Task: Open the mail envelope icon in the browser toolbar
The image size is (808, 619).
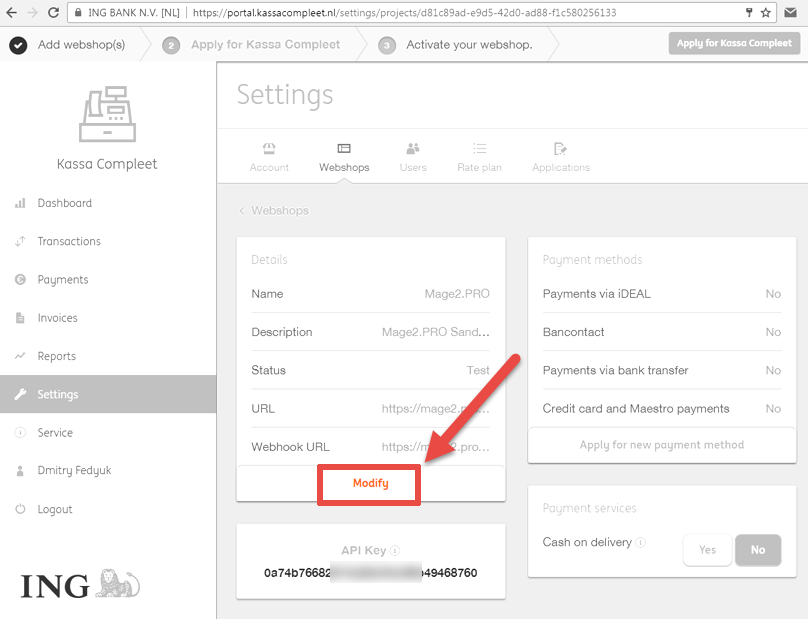Action: point(790,12)
